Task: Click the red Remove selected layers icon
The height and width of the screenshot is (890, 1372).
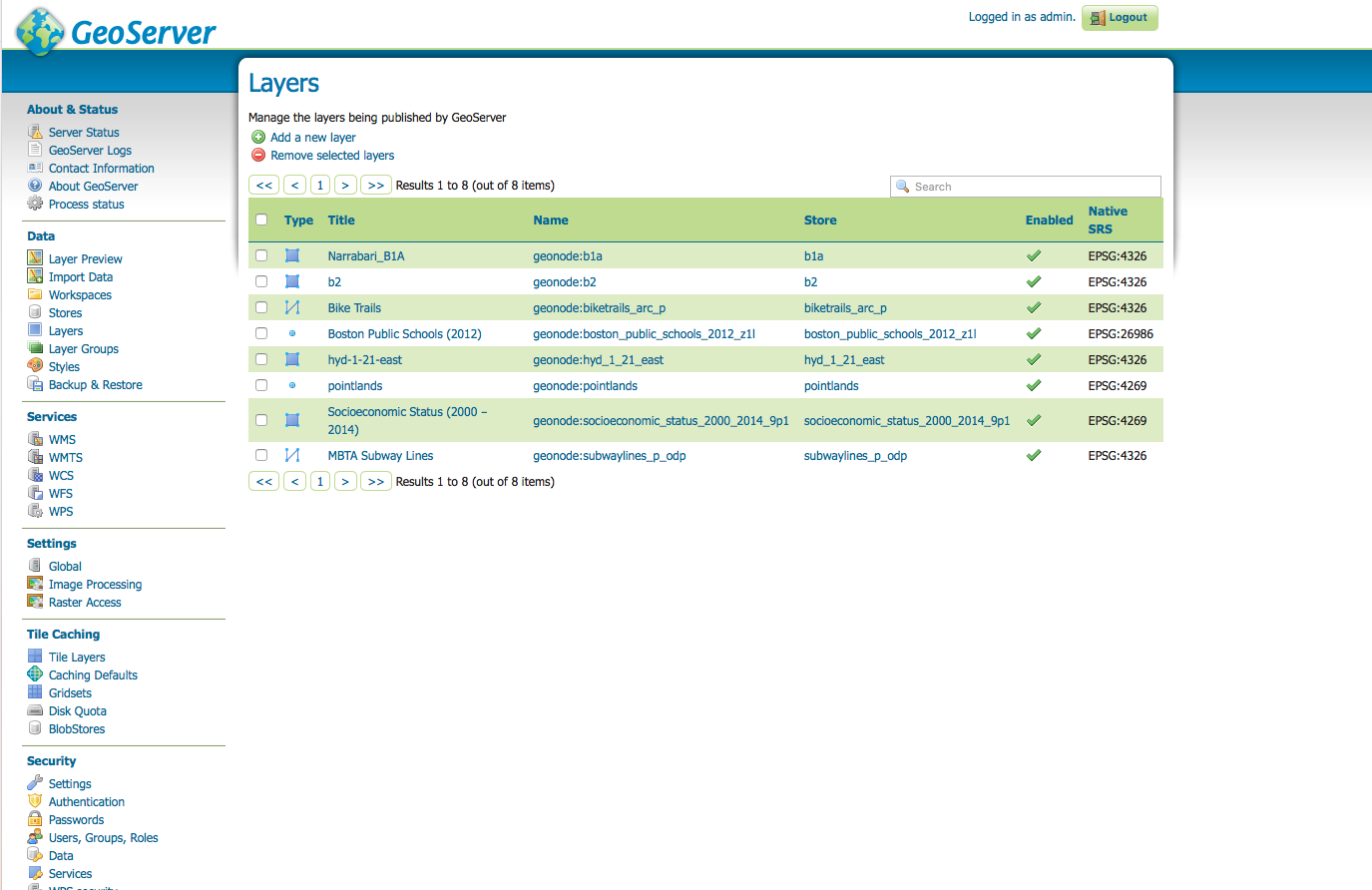Action: point(258,155)
